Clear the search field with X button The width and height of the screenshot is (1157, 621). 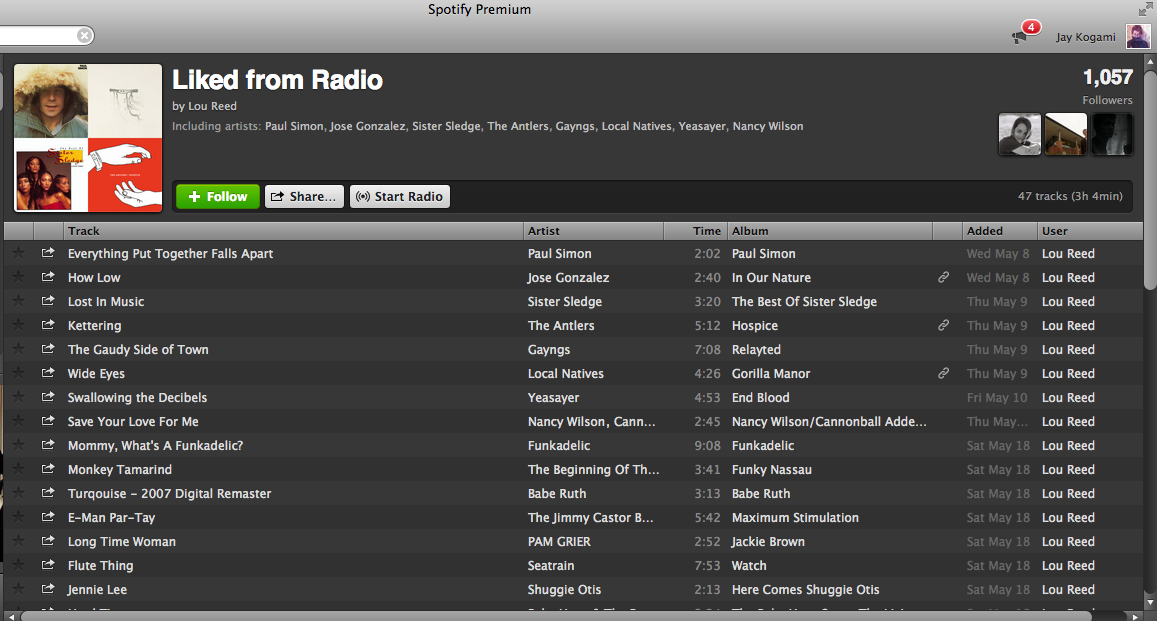pos(85,35)
